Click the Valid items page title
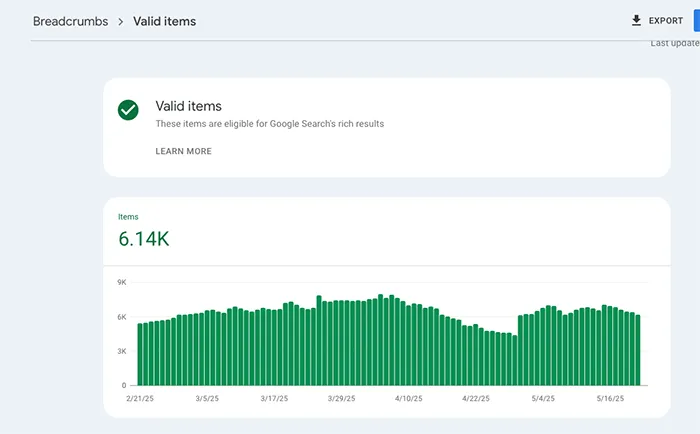The image size is (700, 434). pyautogui.click(x=164, y=21)
